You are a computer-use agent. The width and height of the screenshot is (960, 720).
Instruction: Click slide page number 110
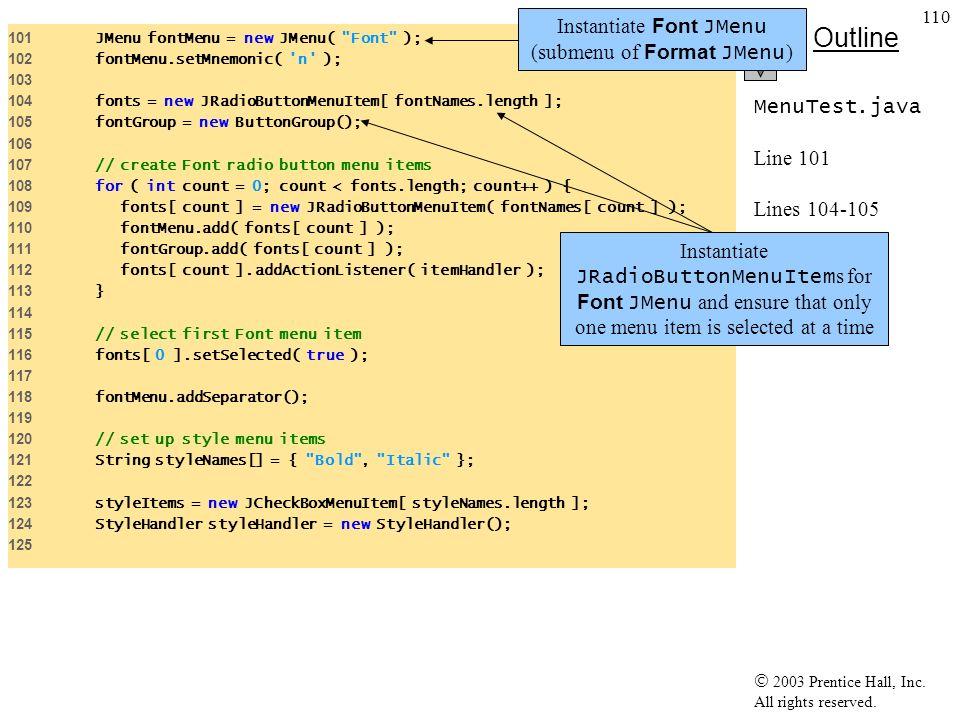click(936, 17)
